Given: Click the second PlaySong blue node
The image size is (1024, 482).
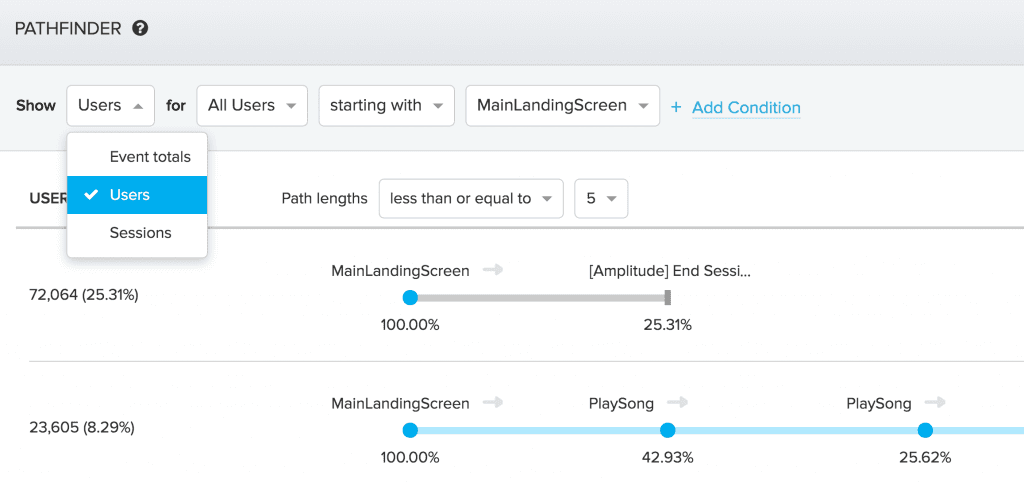Looking at the screenshot, I should [925, 430].
